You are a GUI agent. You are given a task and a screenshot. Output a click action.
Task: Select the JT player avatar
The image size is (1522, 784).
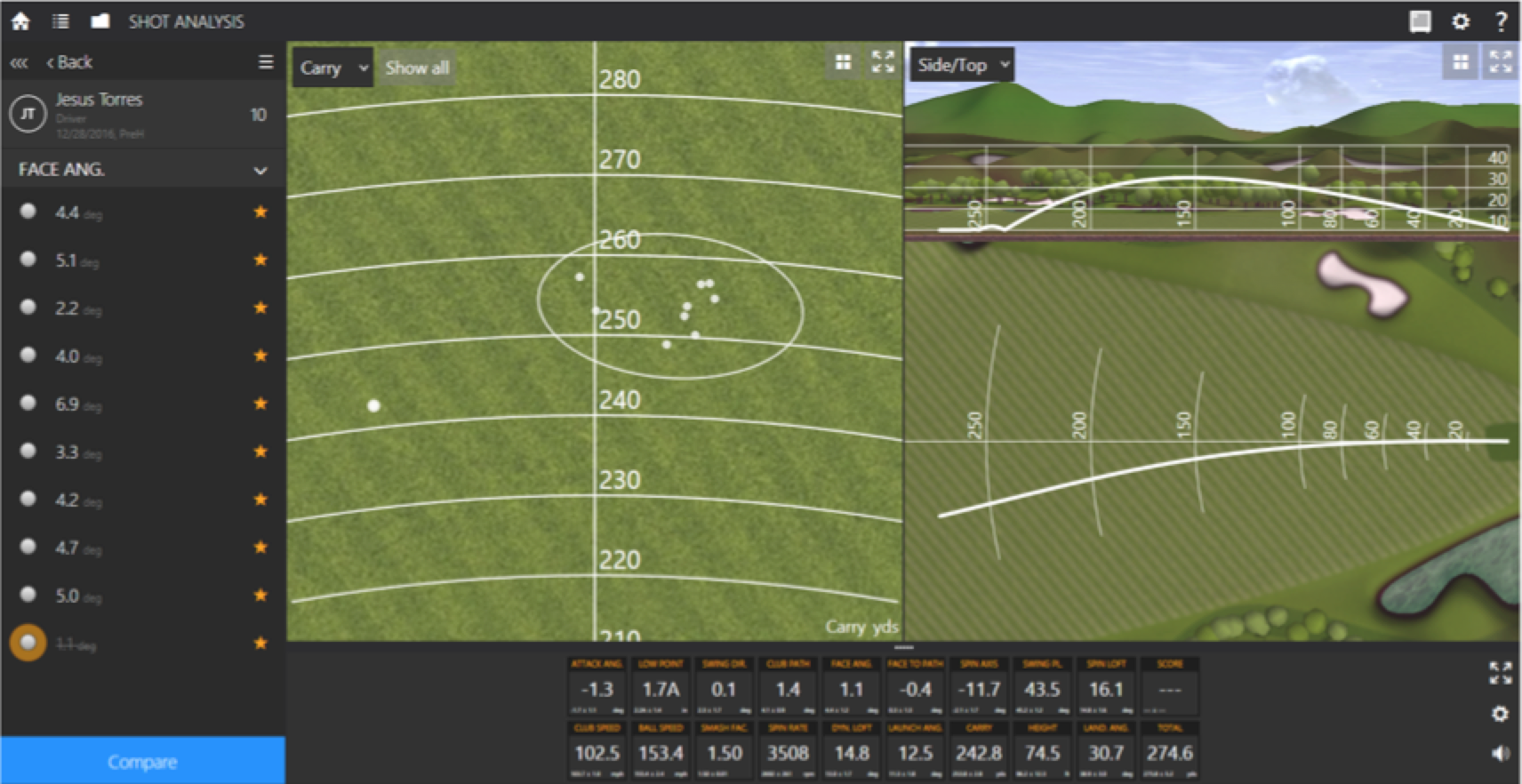point(28,114)
